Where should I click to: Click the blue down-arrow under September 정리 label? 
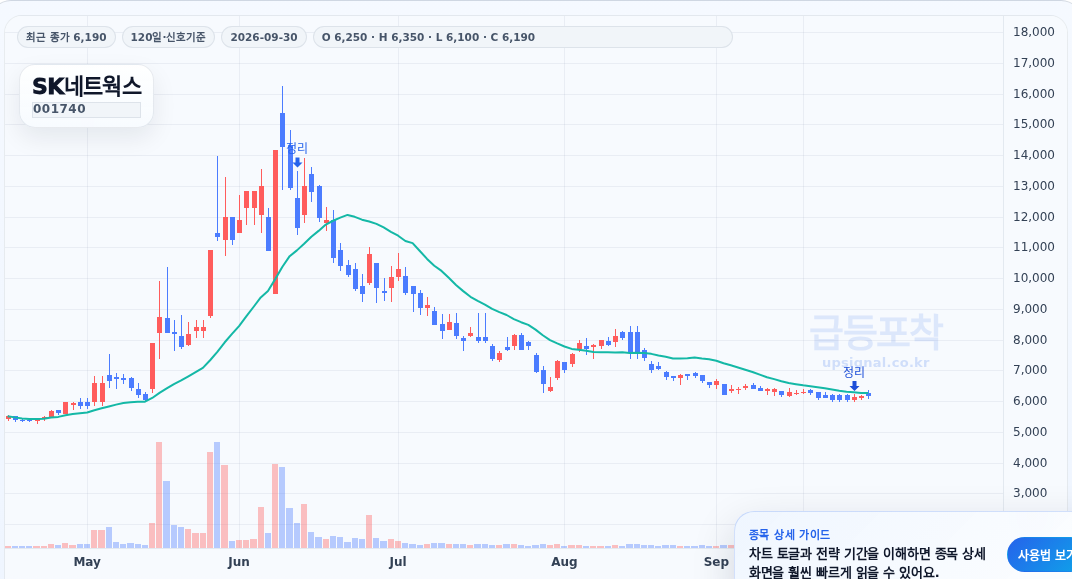[x=854, y=386]
